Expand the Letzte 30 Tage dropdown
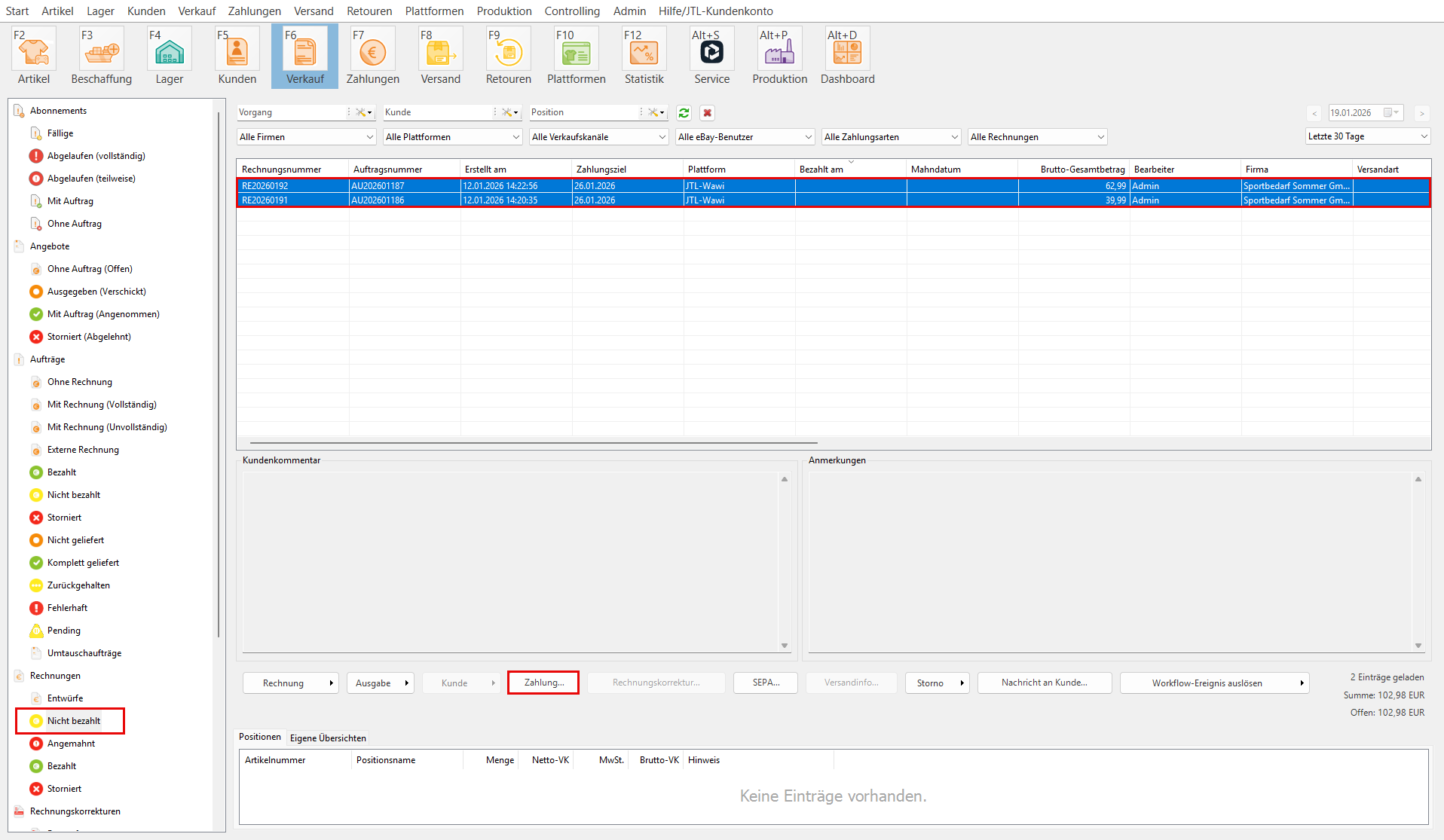The width and height of the screenshot is (1444, 840). click(1367, 136)
